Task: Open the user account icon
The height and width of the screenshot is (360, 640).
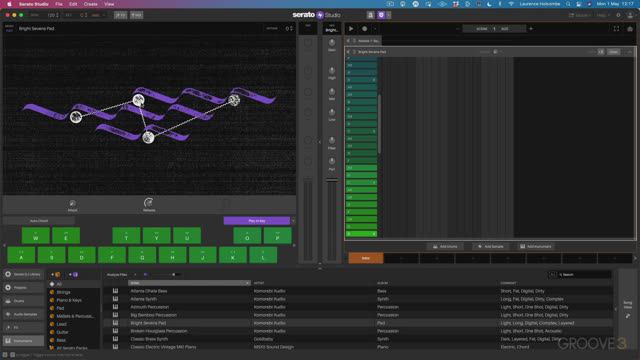Action: [x=630, y=15]
